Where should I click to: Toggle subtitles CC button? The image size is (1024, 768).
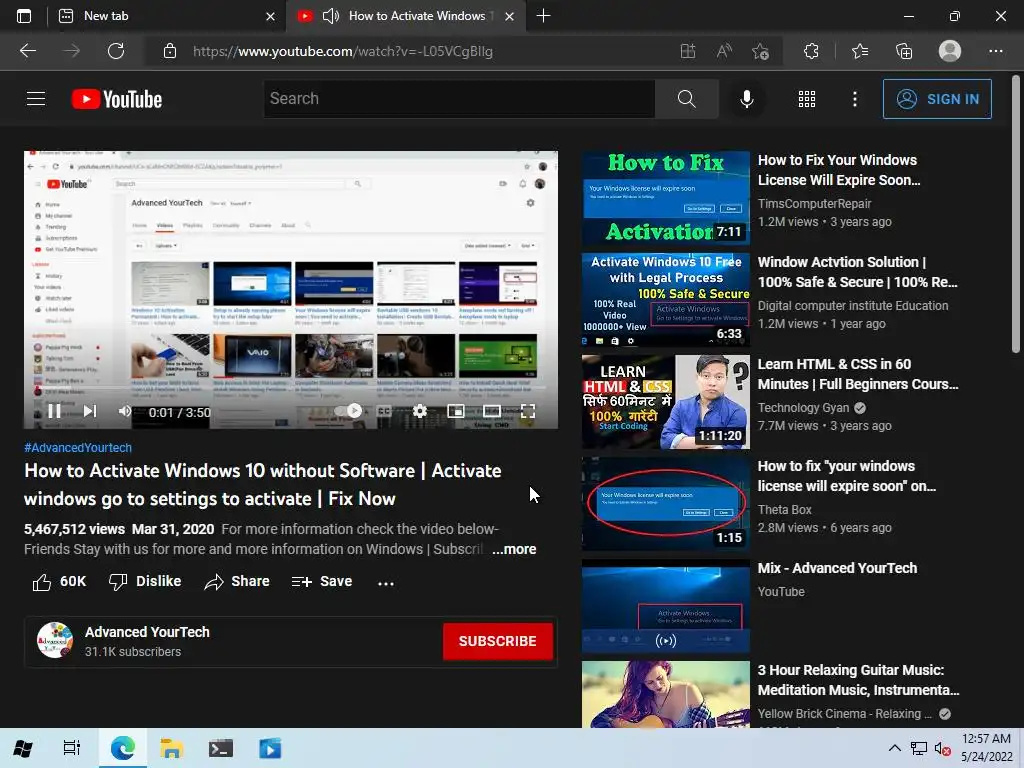(384, 411)
